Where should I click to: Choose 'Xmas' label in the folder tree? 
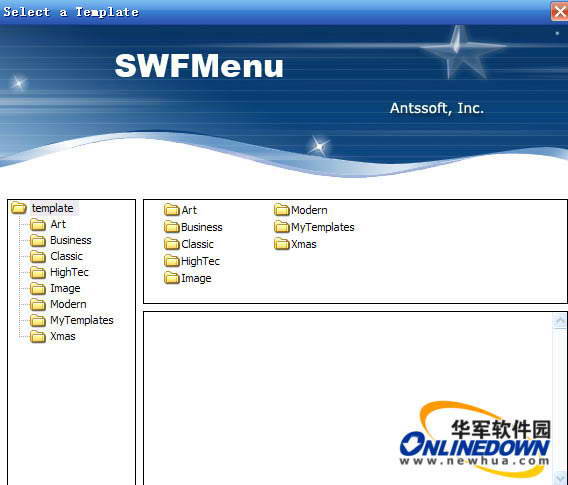click(x=63, y=336)
